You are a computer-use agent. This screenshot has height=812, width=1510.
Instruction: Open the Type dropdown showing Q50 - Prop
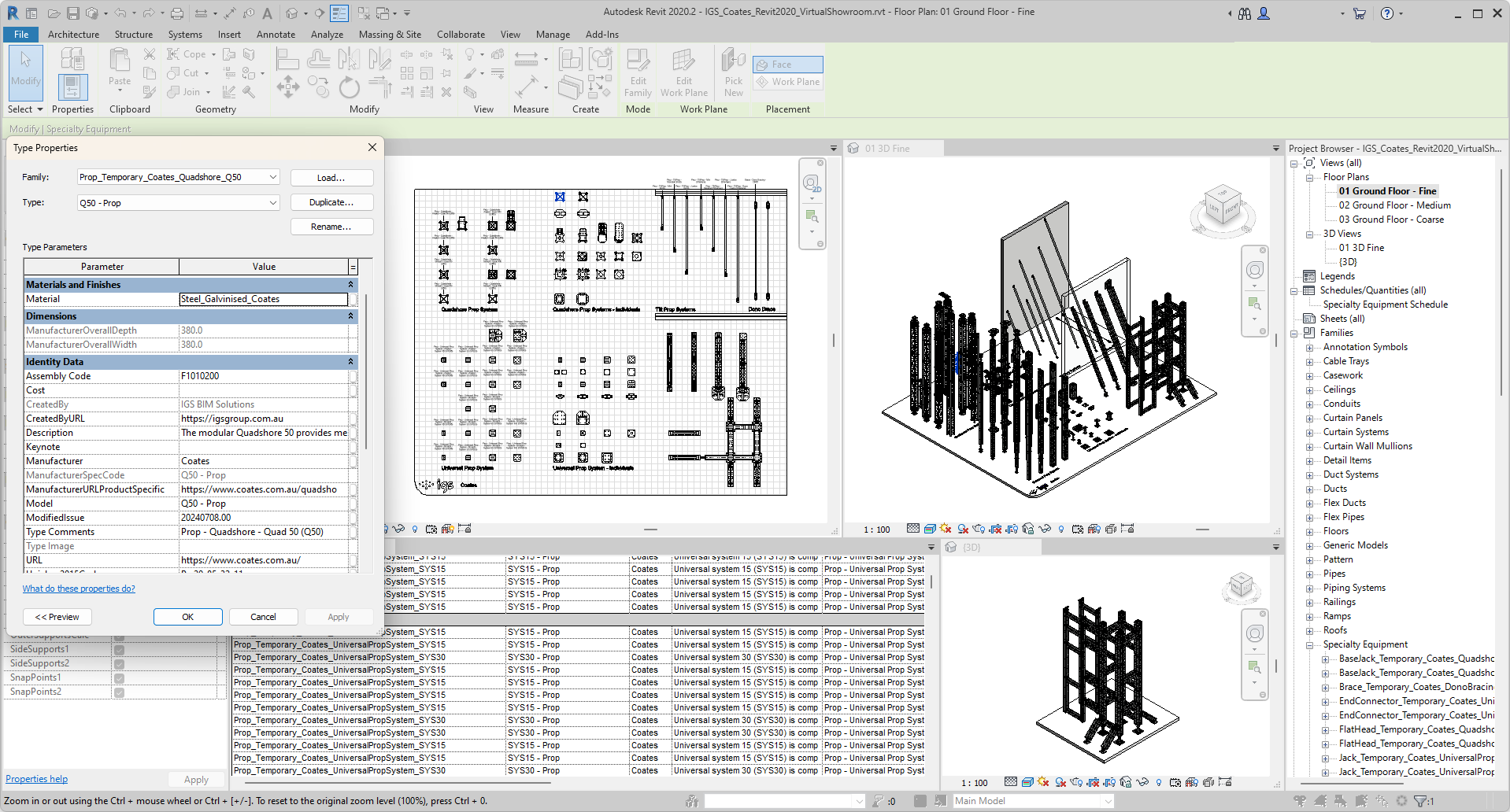pyautogui.click(x=272, y=203)
